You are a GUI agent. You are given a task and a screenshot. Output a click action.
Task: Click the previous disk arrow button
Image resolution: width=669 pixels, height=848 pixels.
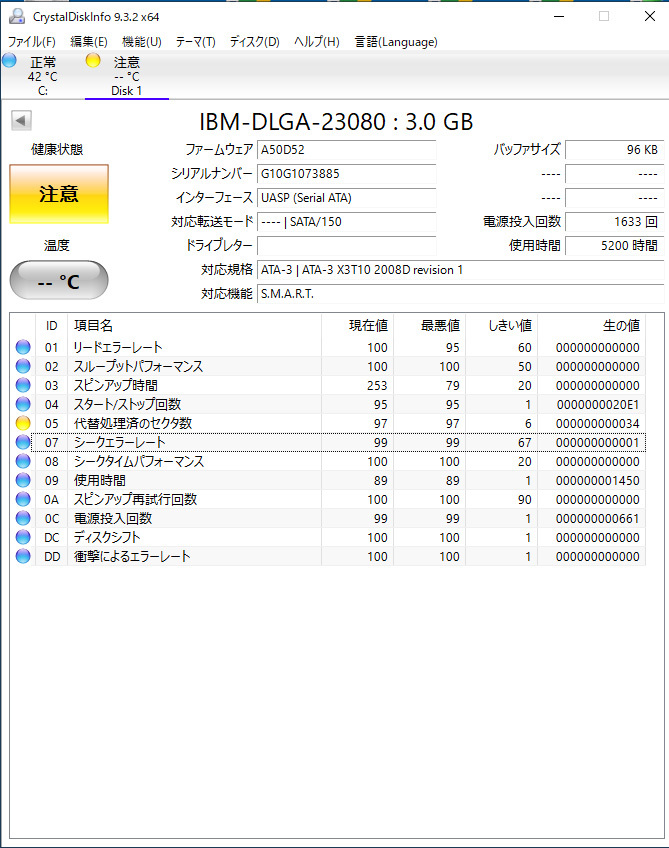(x=21, y=121)
